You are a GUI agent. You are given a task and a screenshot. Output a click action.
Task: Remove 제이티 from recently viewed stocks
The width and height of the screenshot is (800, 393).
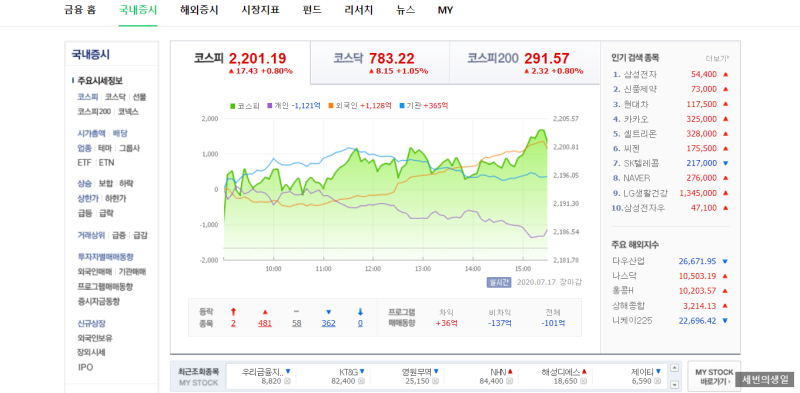tap(658, 382)
